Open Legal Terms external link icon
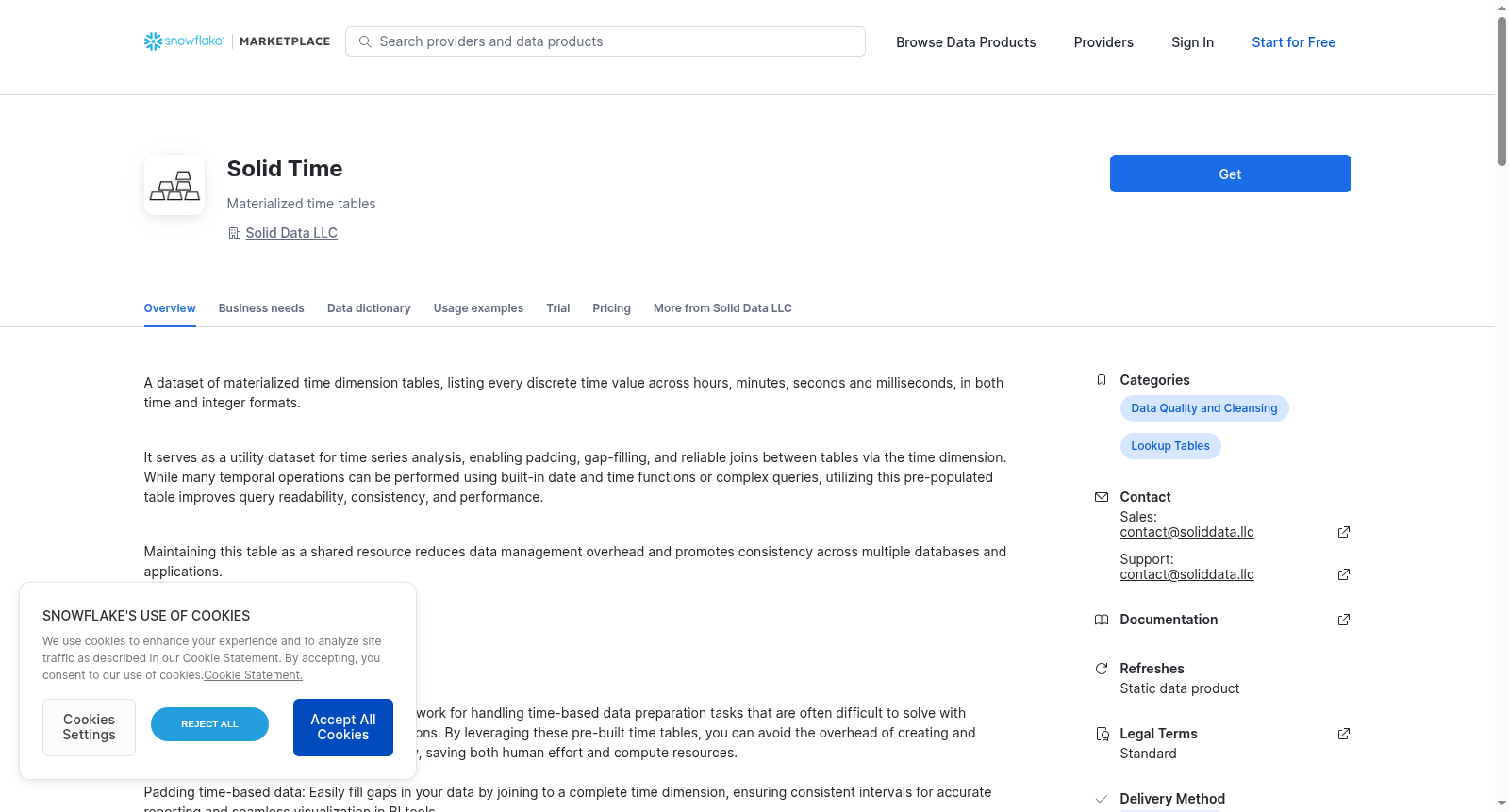This screenshot has height=812, width=1509. tap(1344, 734)
